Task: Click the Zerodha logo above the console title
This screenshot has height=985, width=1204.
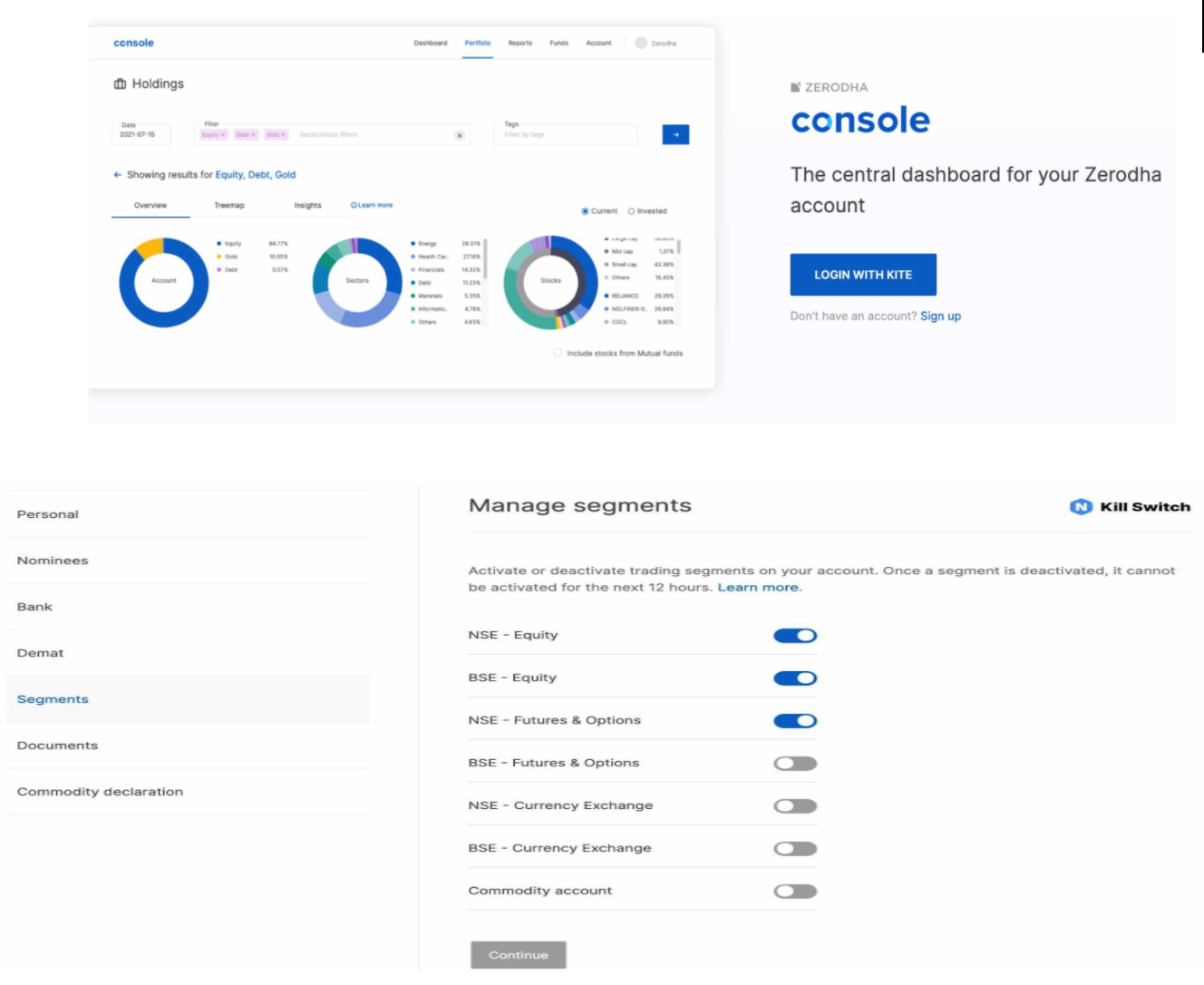Action: tap(829, 87)
